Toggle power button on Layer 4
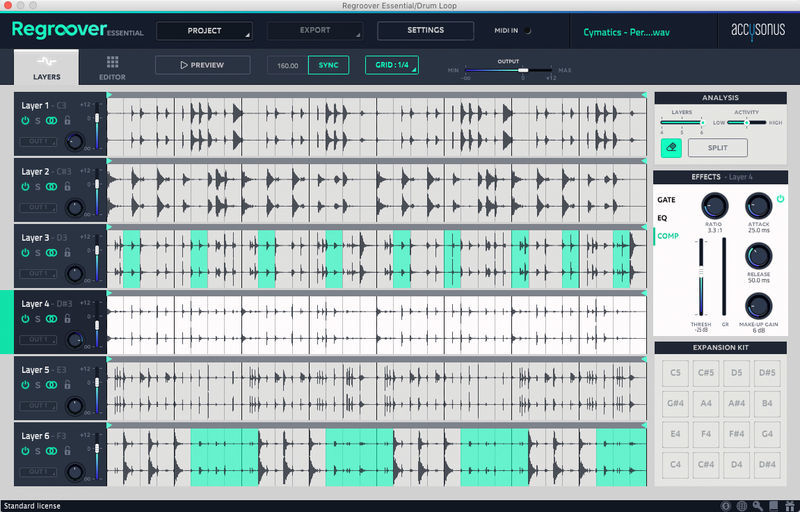Viewport: 800px width, 512px height. [25, 319]
